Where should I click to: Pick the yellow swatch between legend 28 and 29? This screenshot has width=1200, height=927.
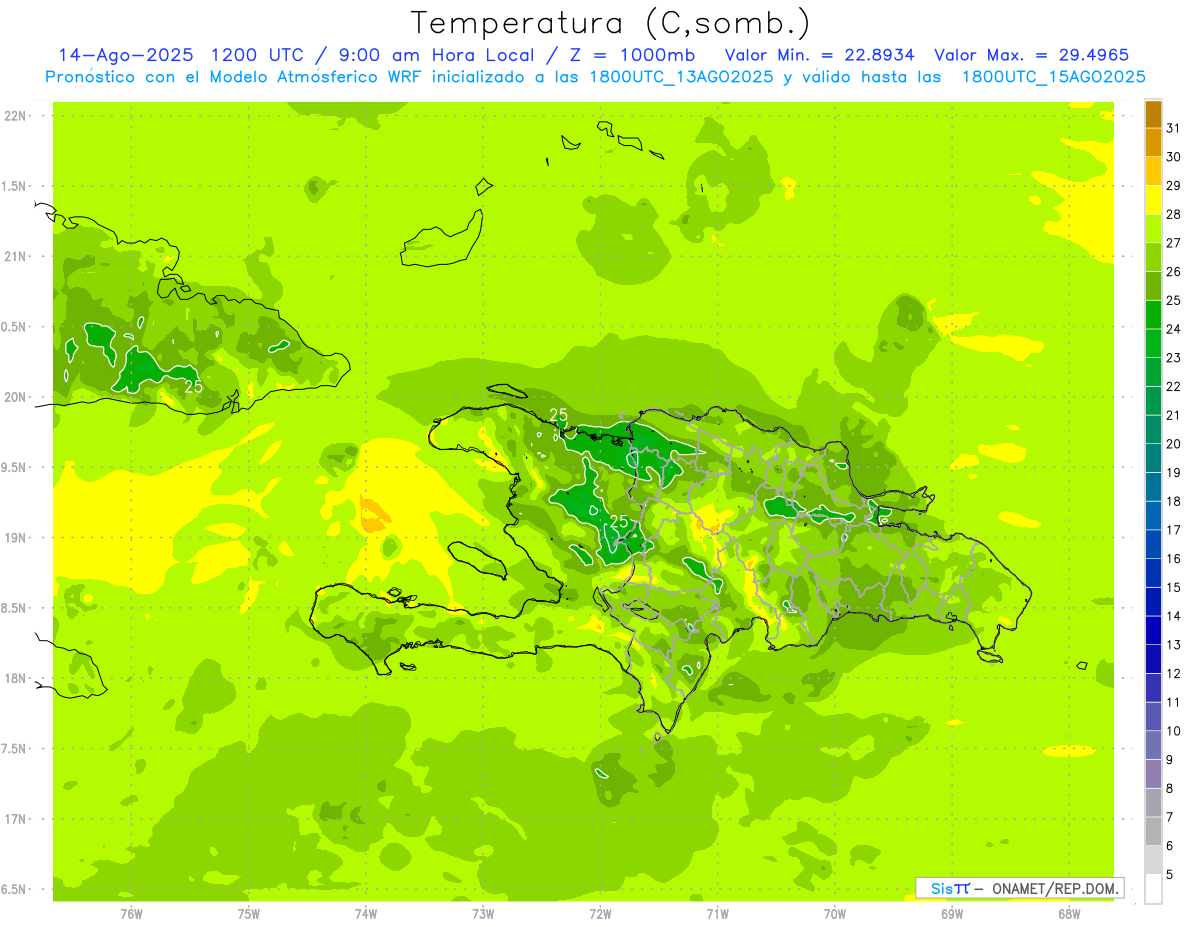click(1153, 200)
